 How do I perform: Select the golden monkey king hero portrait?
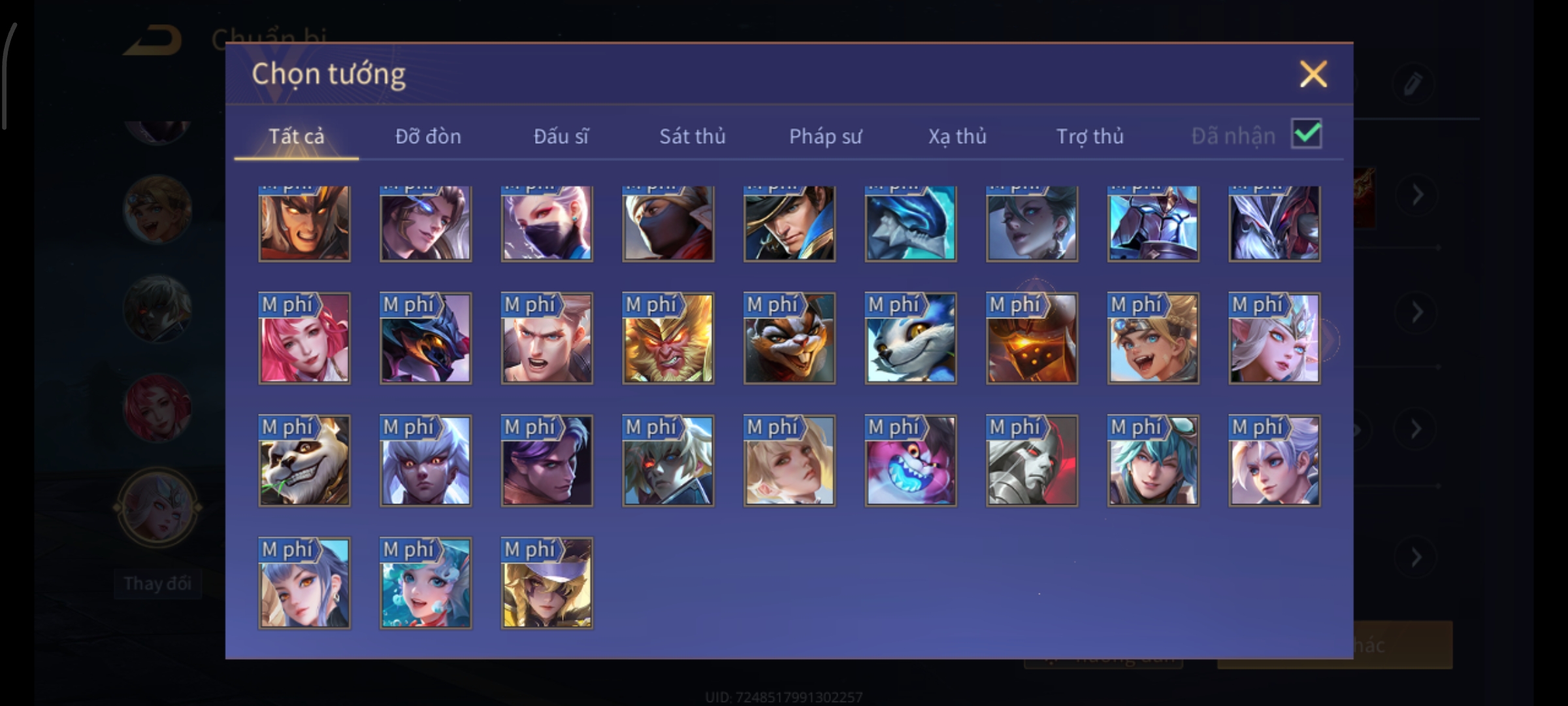(668, 338)
